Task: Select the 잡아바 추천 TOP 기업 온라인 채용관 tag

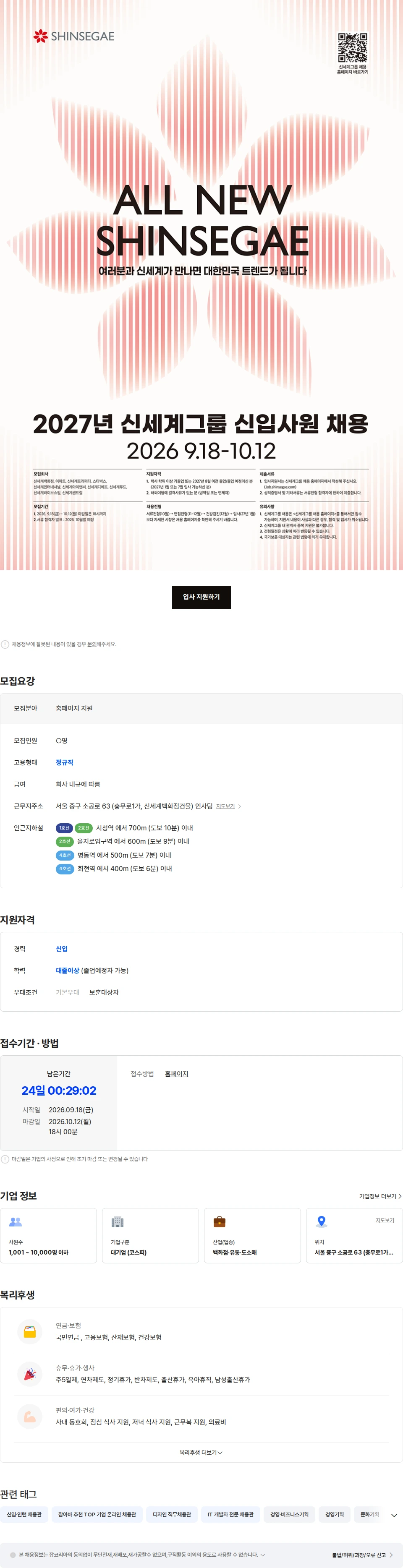Action: click(x=97, y=1514)
